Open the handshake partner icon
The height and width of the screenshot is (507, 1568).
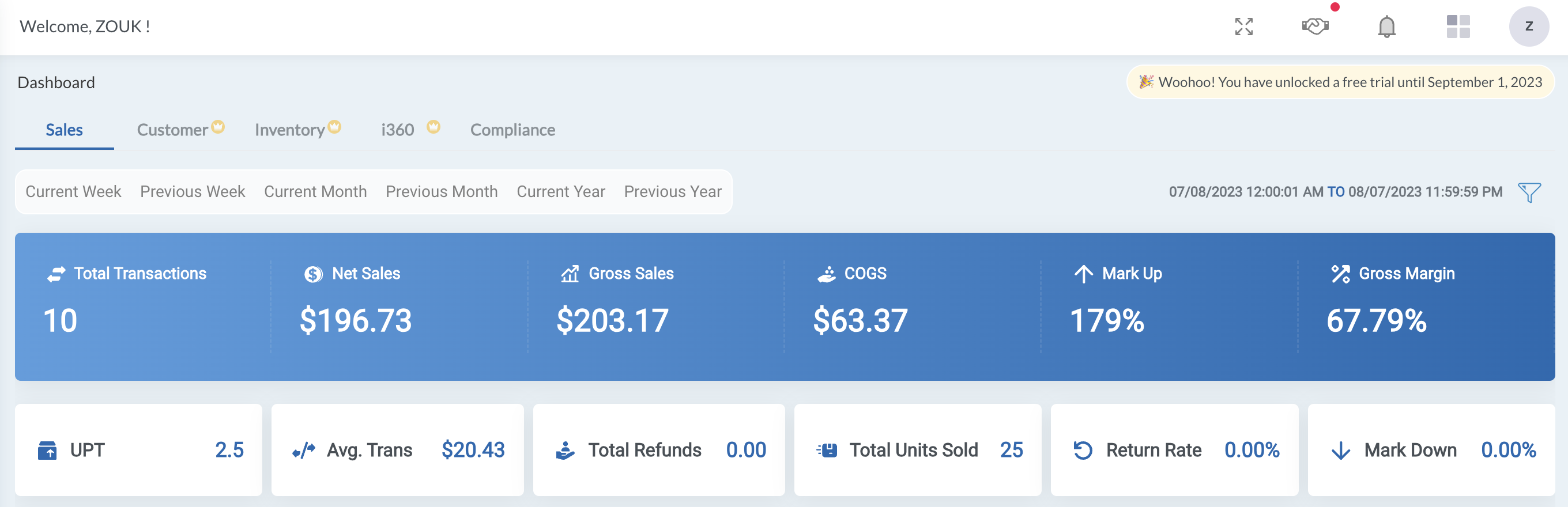[x=1315, y=27]
